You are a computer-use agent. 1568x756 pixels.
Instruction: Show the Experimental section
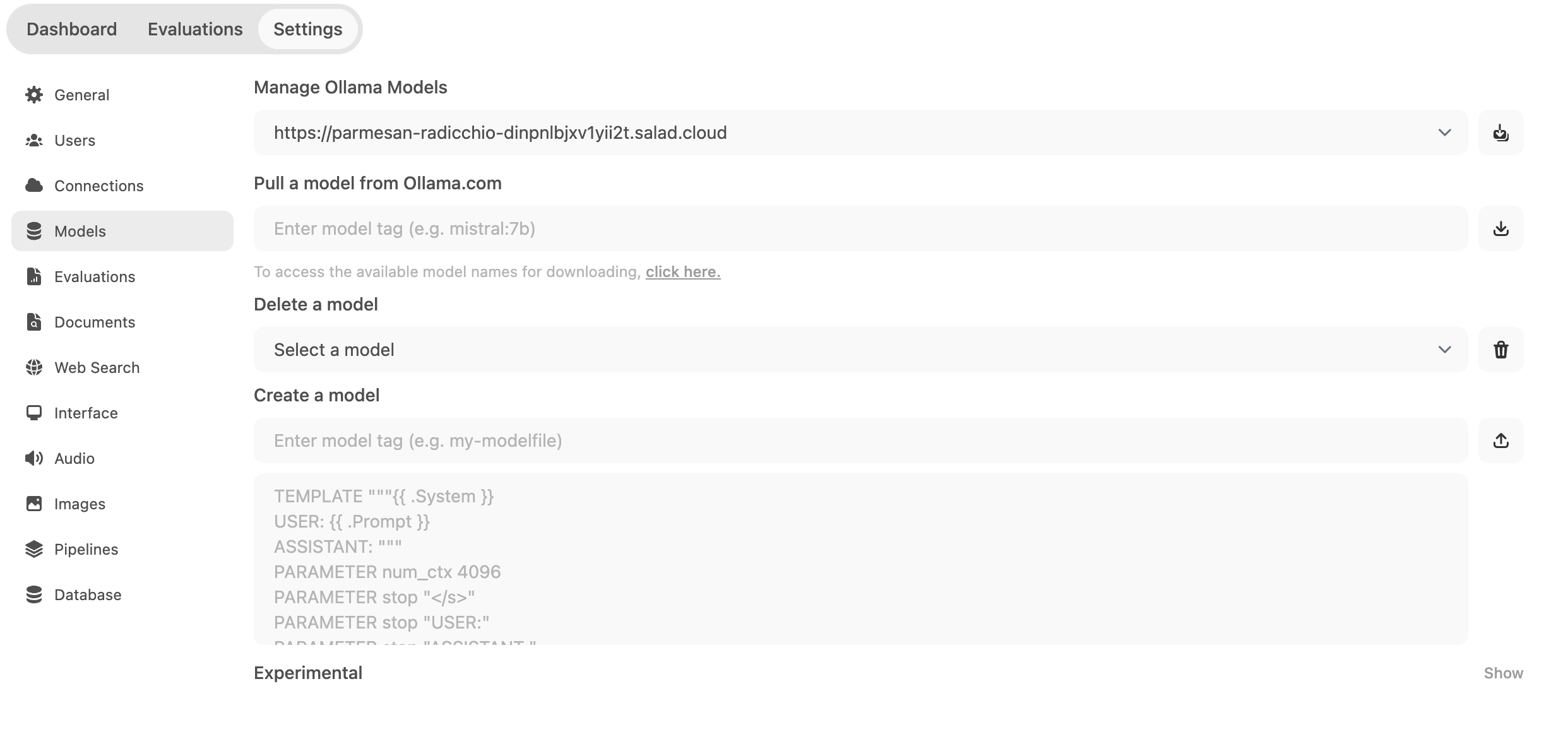coord(1503,673)
